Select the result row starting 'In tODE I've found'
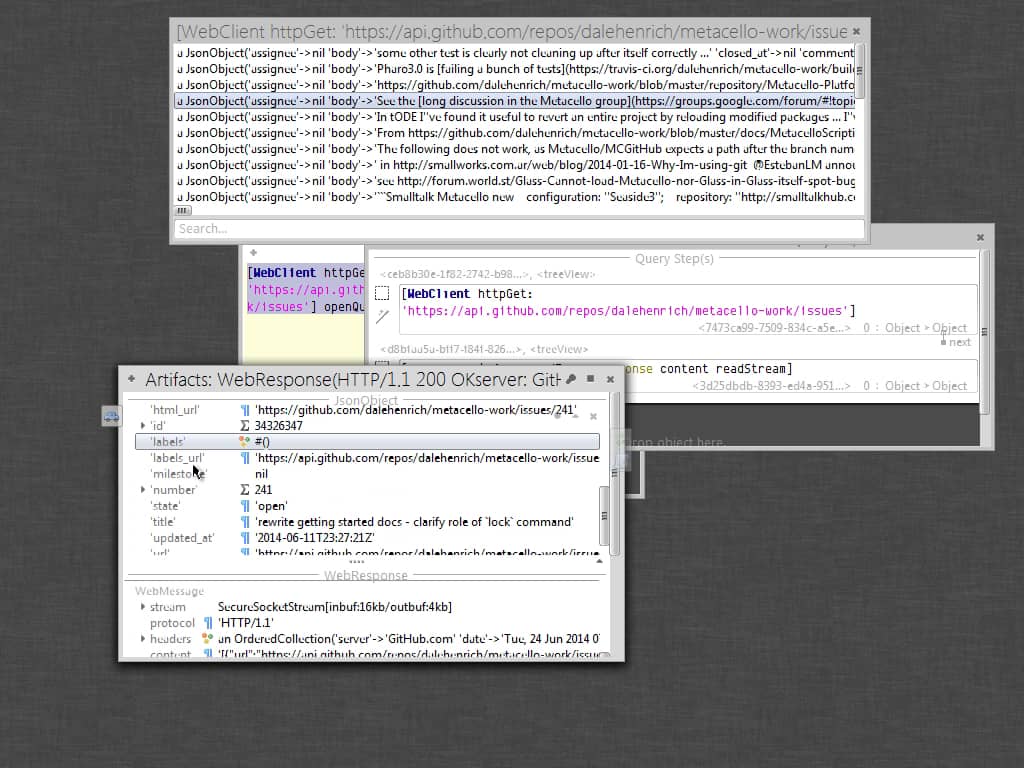The image size is (1024, 768). tap(515, 117)
